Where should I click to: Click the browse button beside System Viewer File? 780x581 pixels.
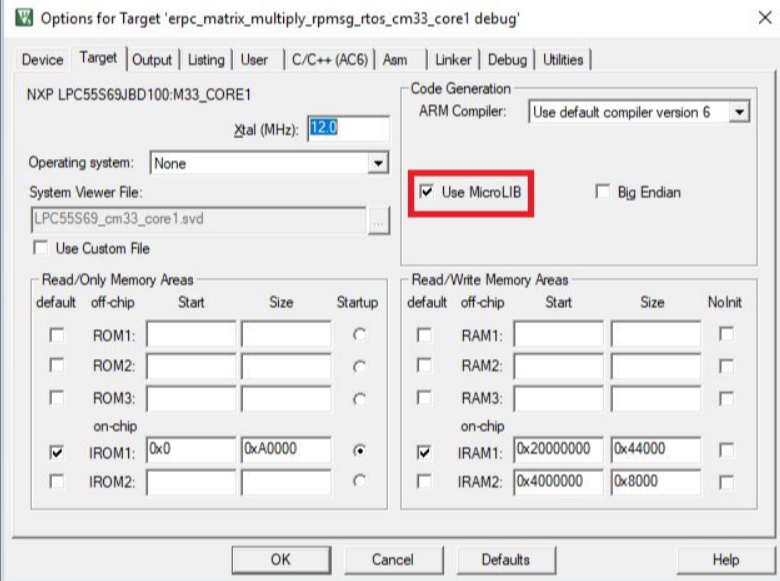(377, 222)
